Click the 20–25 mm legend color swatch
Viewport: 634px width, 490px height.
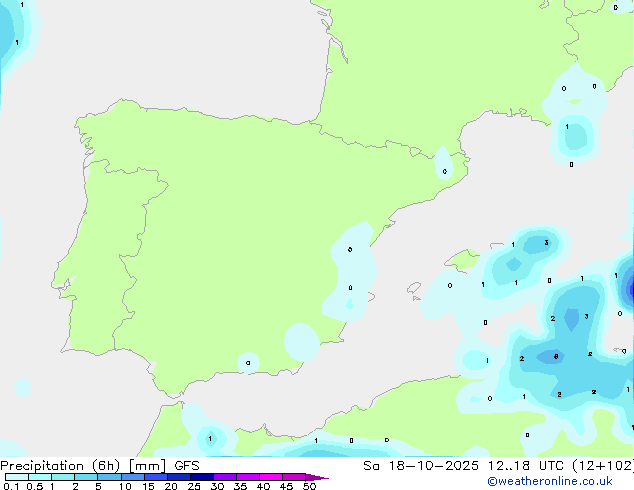coord(179,477)
